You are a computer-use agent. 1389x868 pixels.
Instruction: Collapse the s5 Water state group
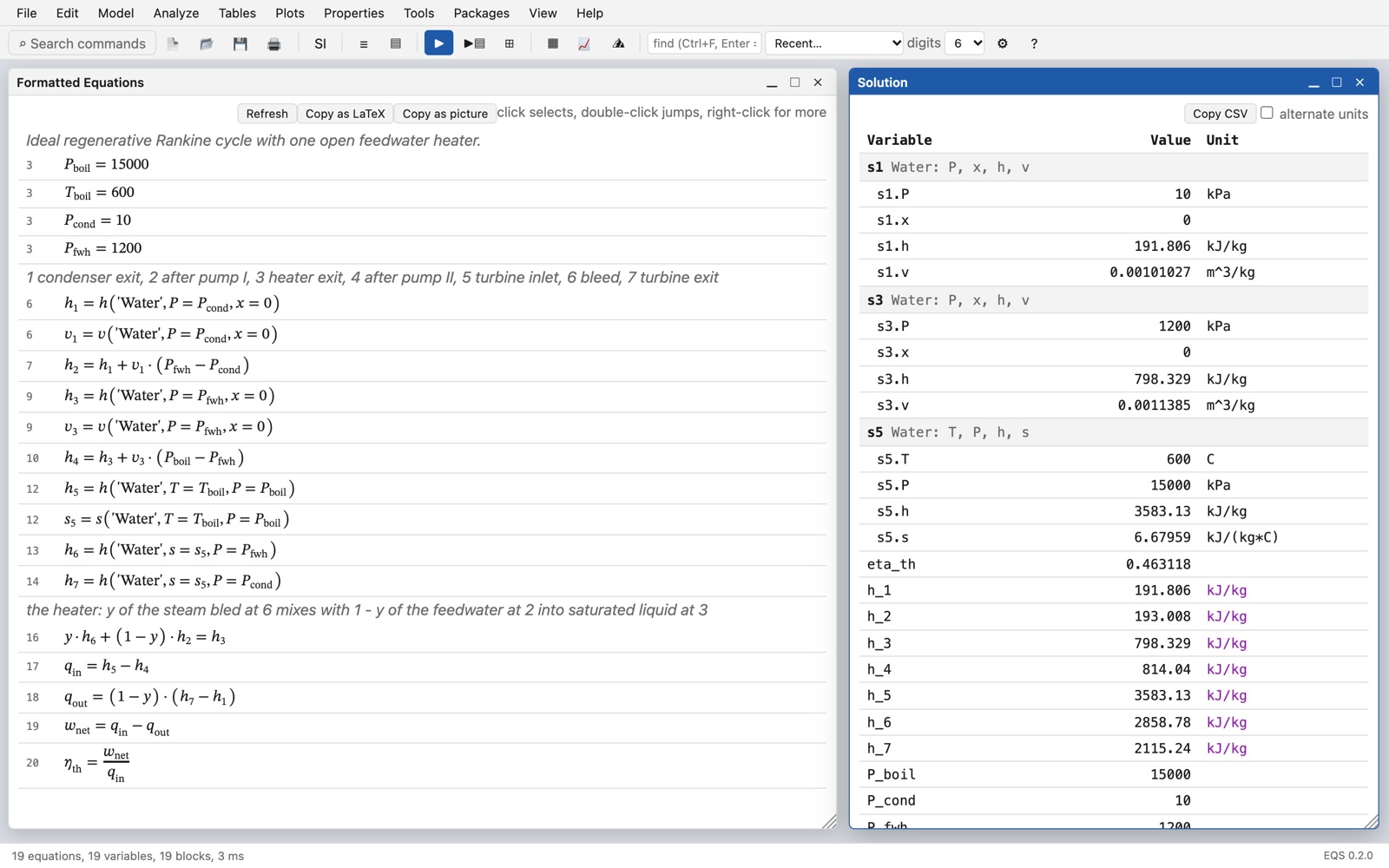click(x=1113, y=432)
